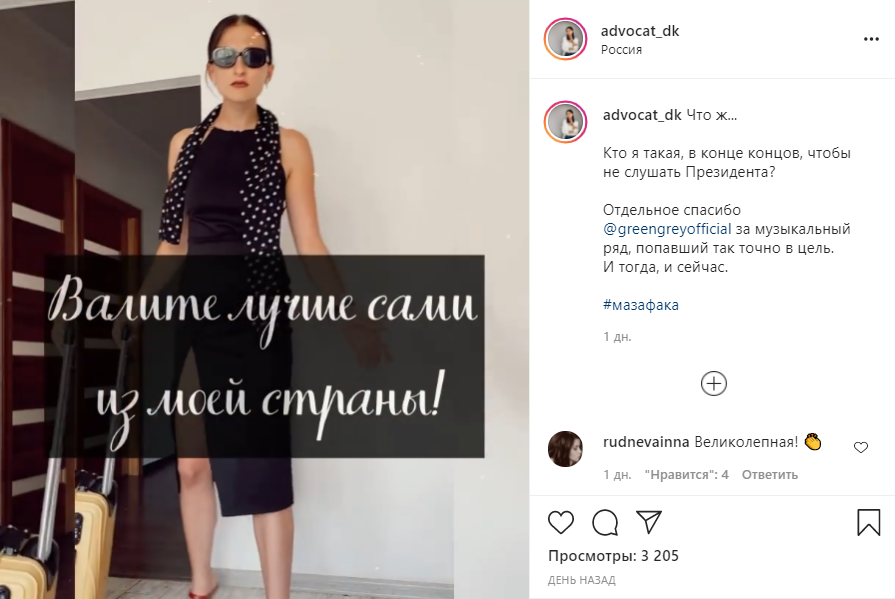This screenshot has width=895, height=599.
Task: Open advocat_dk username in header
Action: [x=639, y=31]
